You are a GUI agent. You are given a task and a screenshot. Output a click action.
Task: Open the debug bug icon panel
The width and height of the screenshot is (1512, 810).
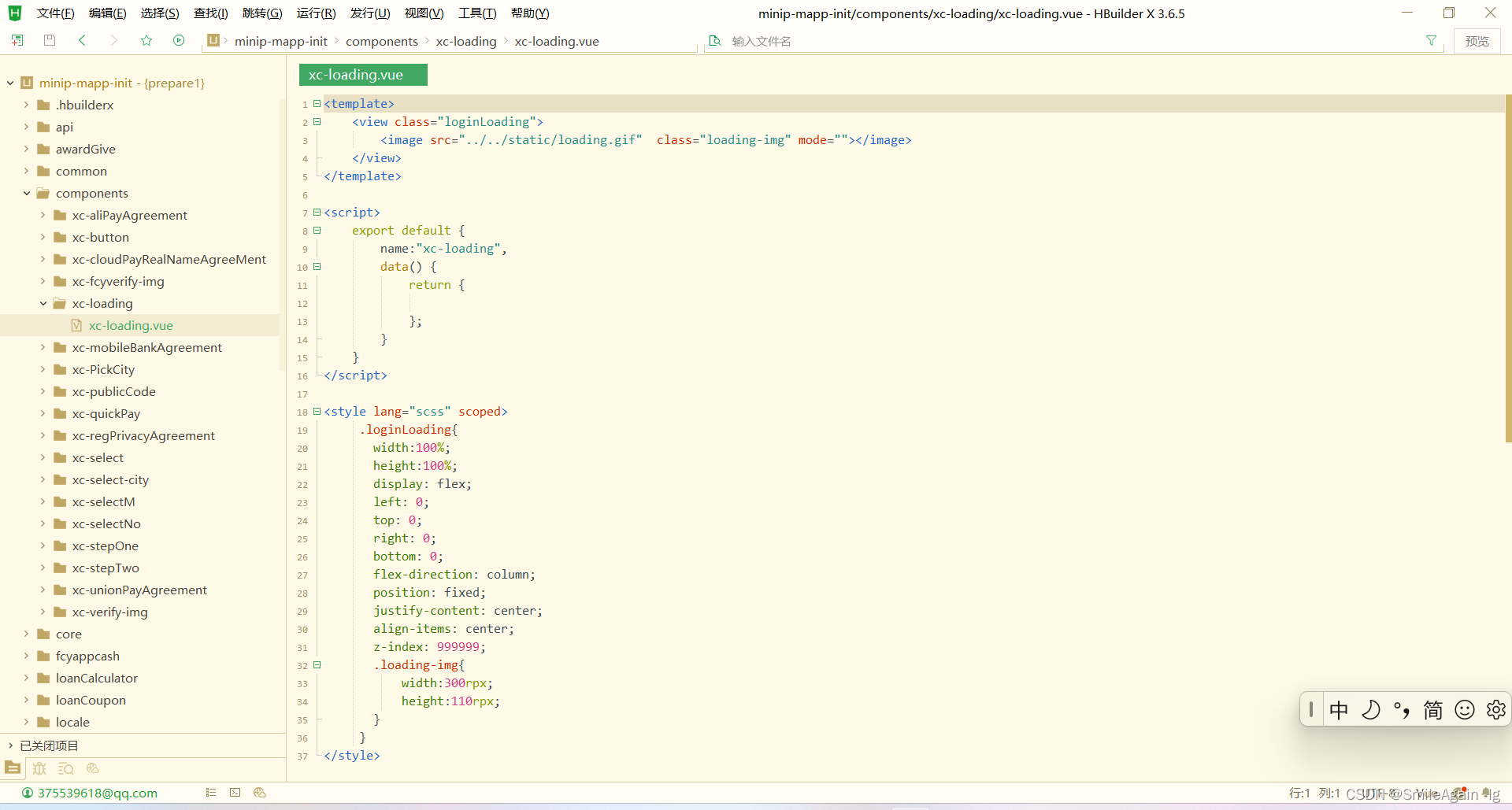coord(39,768)
